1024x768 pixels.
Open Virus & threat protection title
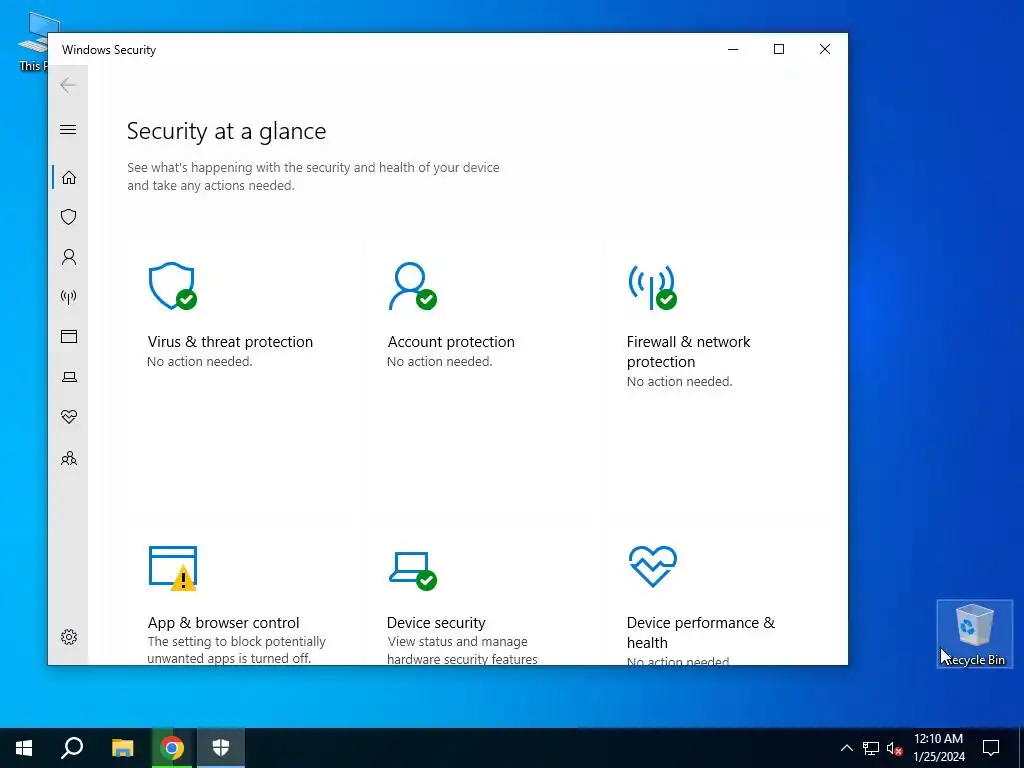click(230, 342)
